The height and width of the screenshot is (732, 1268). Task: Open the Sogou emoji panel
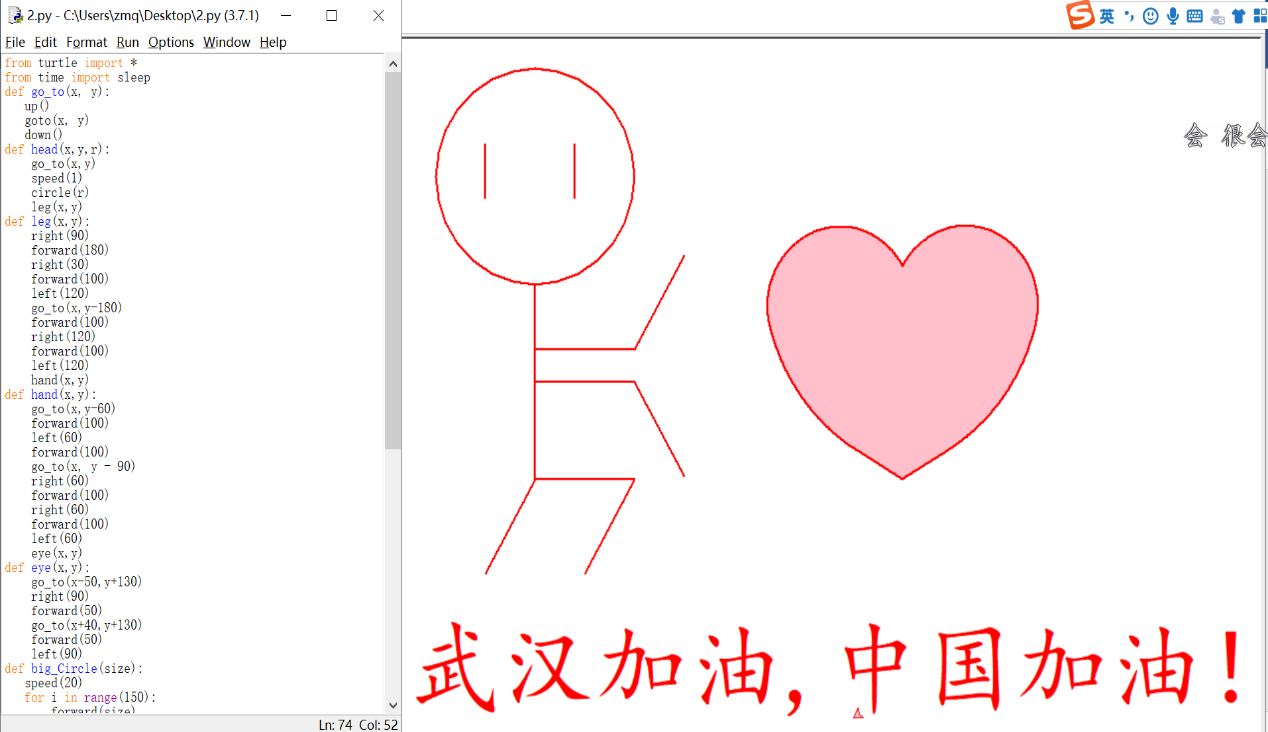tap(1151, 16)
